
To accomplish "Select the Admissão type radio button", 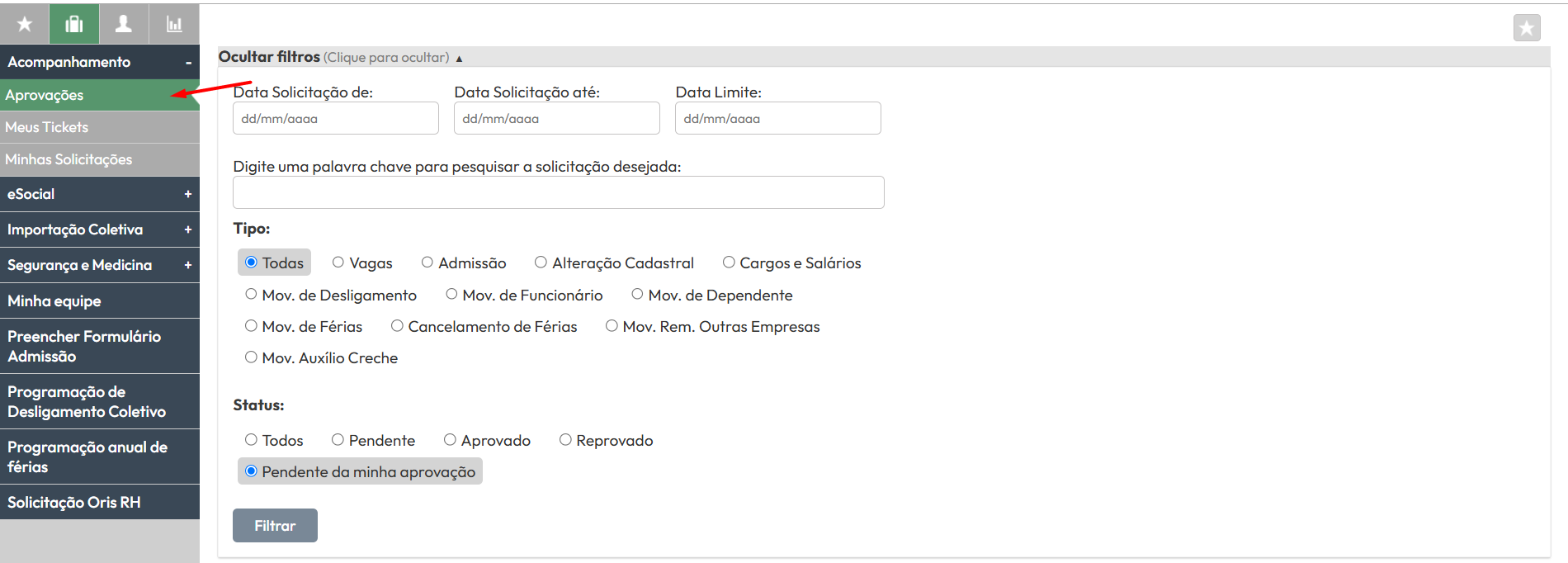I will coord(427,263).
